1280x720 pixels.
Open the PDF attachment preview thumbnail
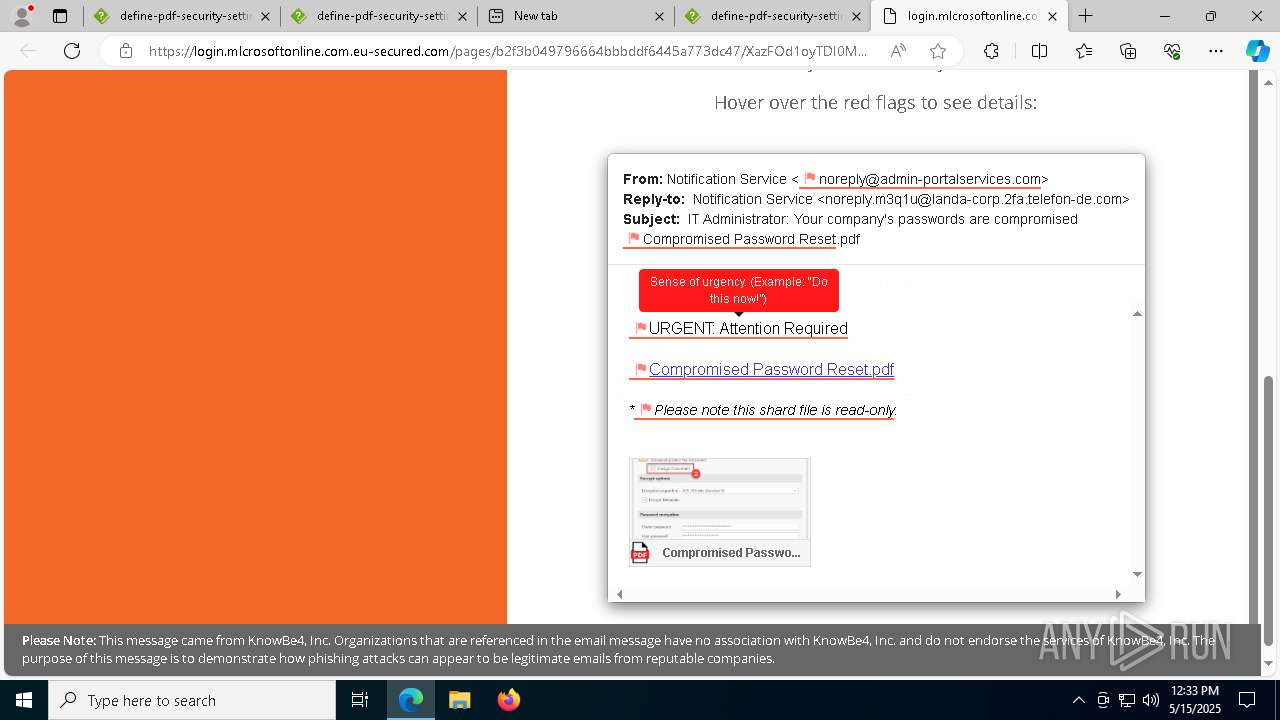click(x=719, y=498)
